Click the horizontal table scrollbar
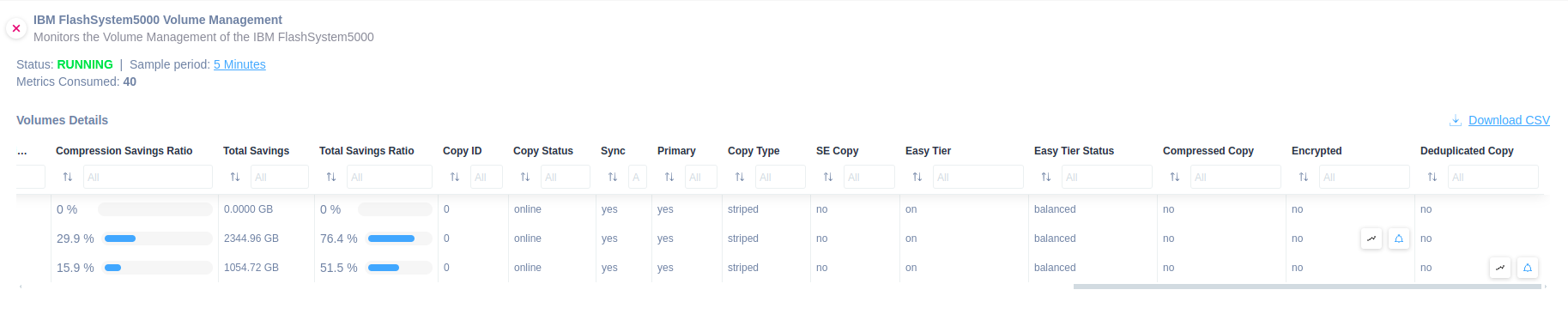1568x314 pixels. coord(1307,287)
